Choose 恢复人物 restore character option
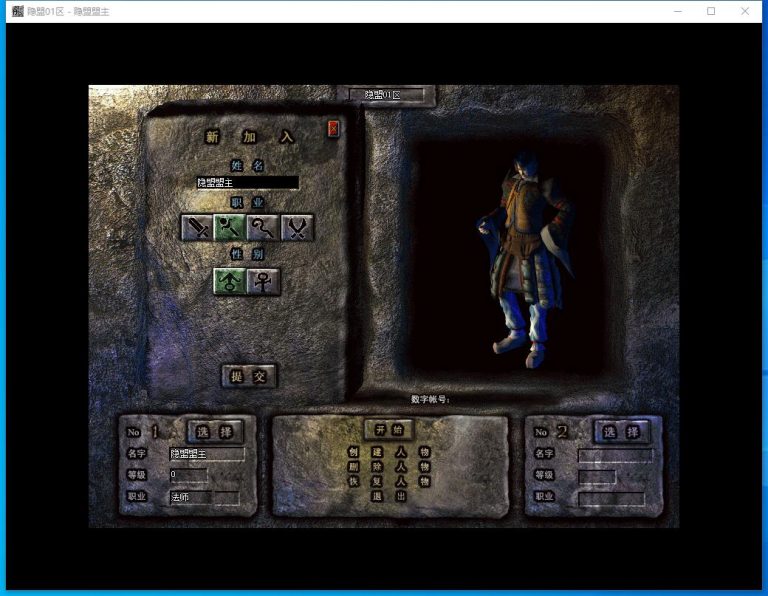768x596 pixels. [388, 481]
